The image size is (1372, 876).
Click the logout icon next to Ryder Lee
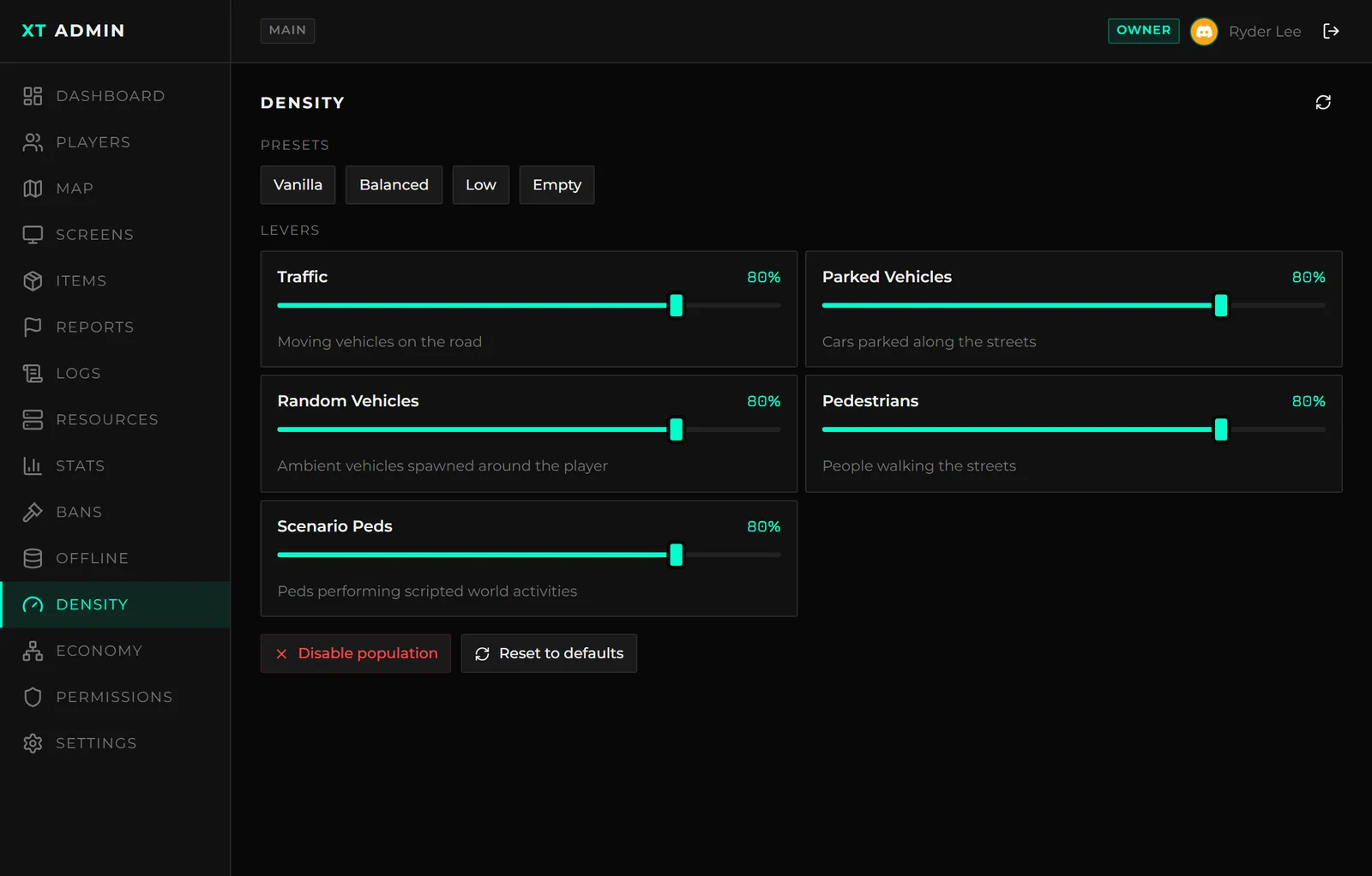[x=1331, y=32]
